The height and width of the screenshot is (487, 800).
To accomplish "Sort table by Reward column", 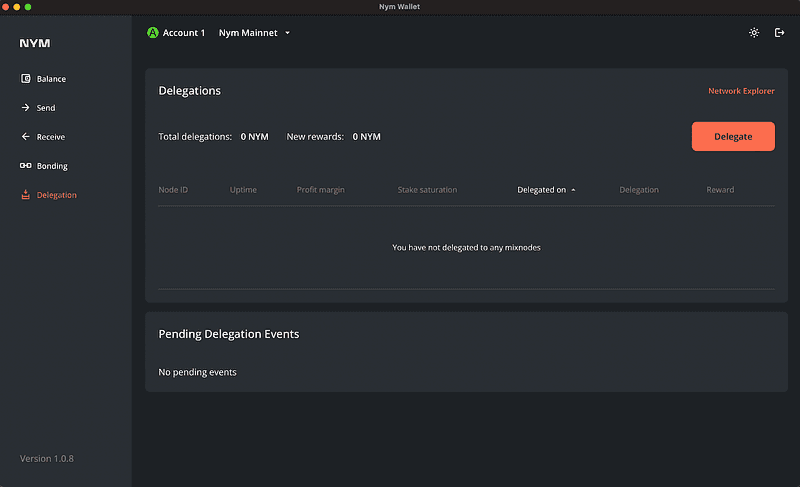I will click(720, 190).
